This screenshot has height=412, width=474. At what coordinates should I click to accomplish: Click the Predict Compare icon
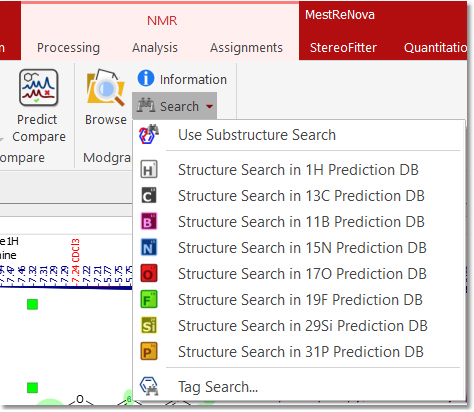click(39, 87)
